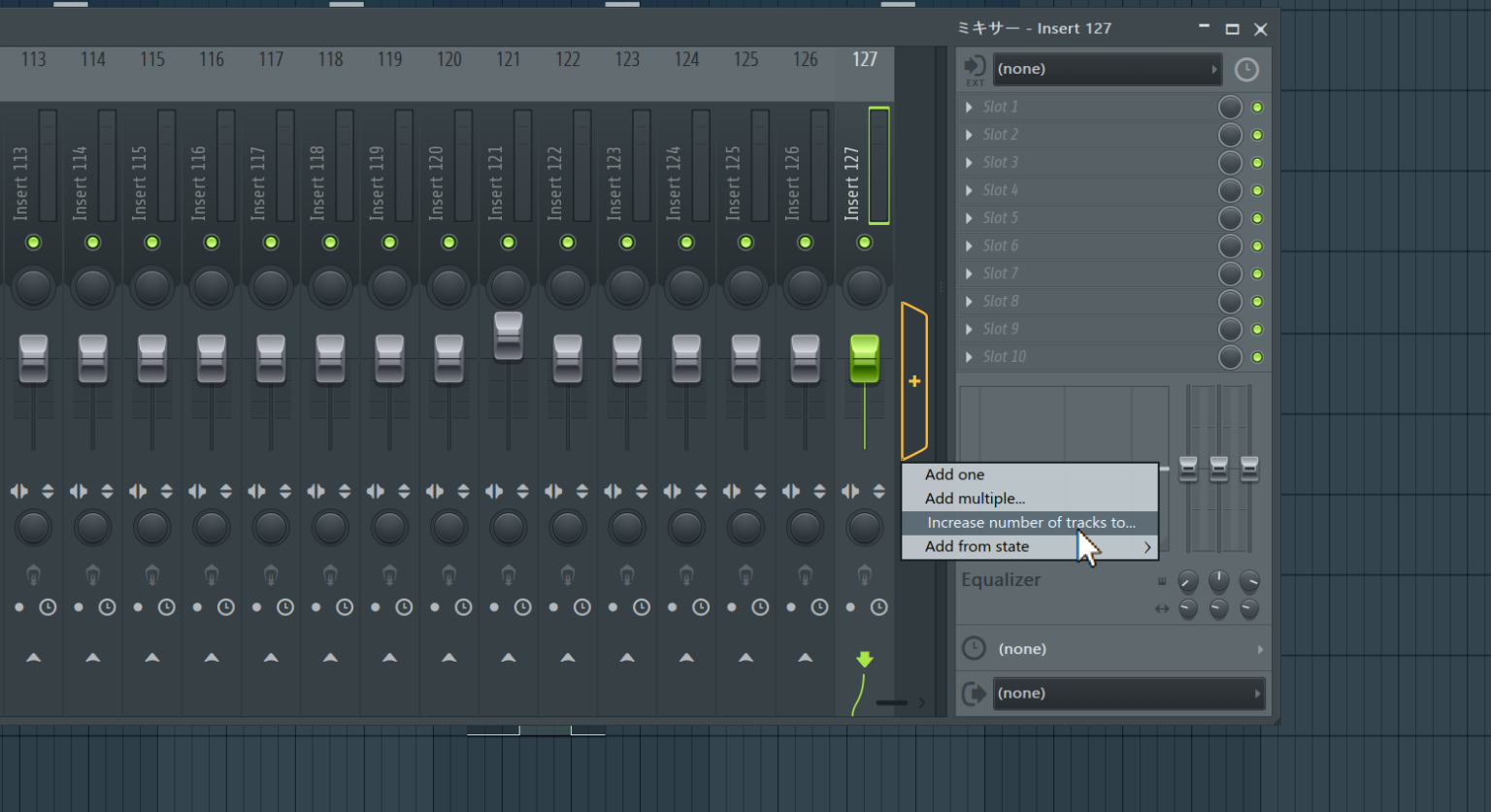The width and height of the screenshot is (1491, 812).
Task: Expand Slot 5 with its arrow
Action: (968, 217)
